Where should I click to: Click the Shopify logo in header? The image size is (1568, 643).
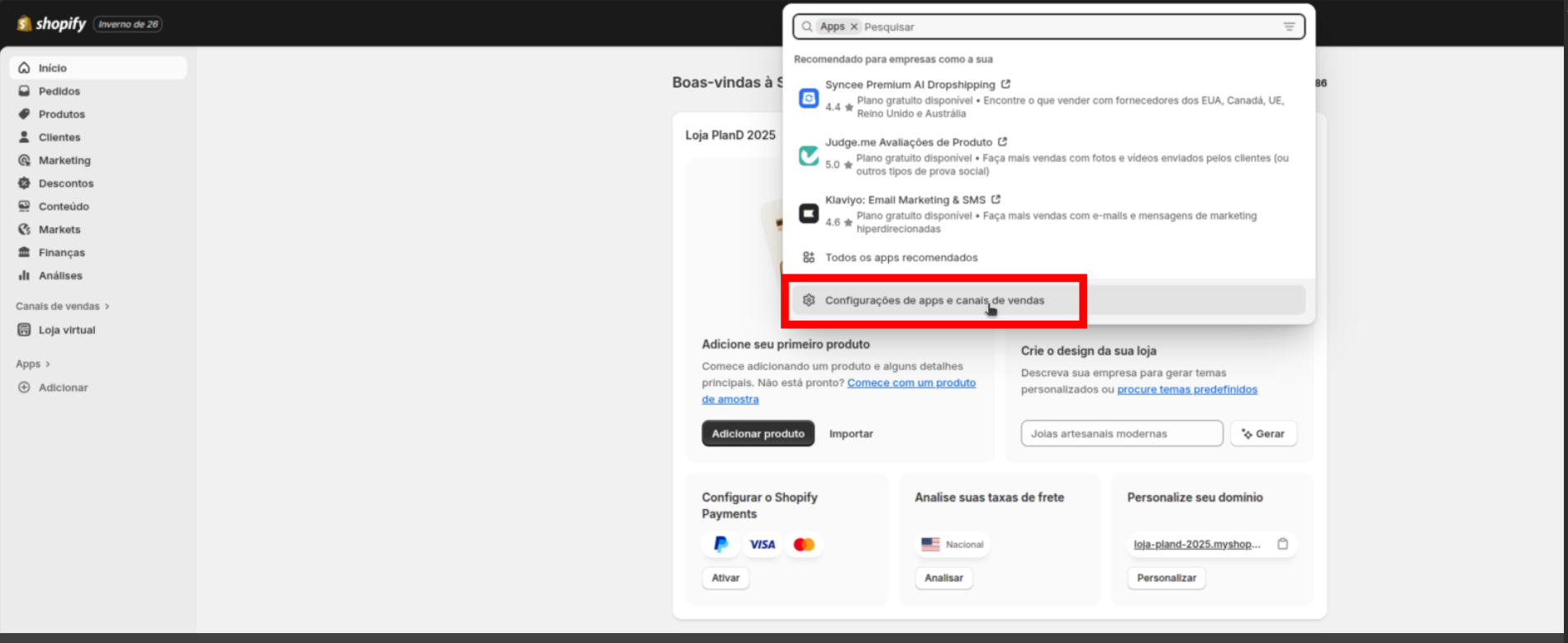pos(51,24)
